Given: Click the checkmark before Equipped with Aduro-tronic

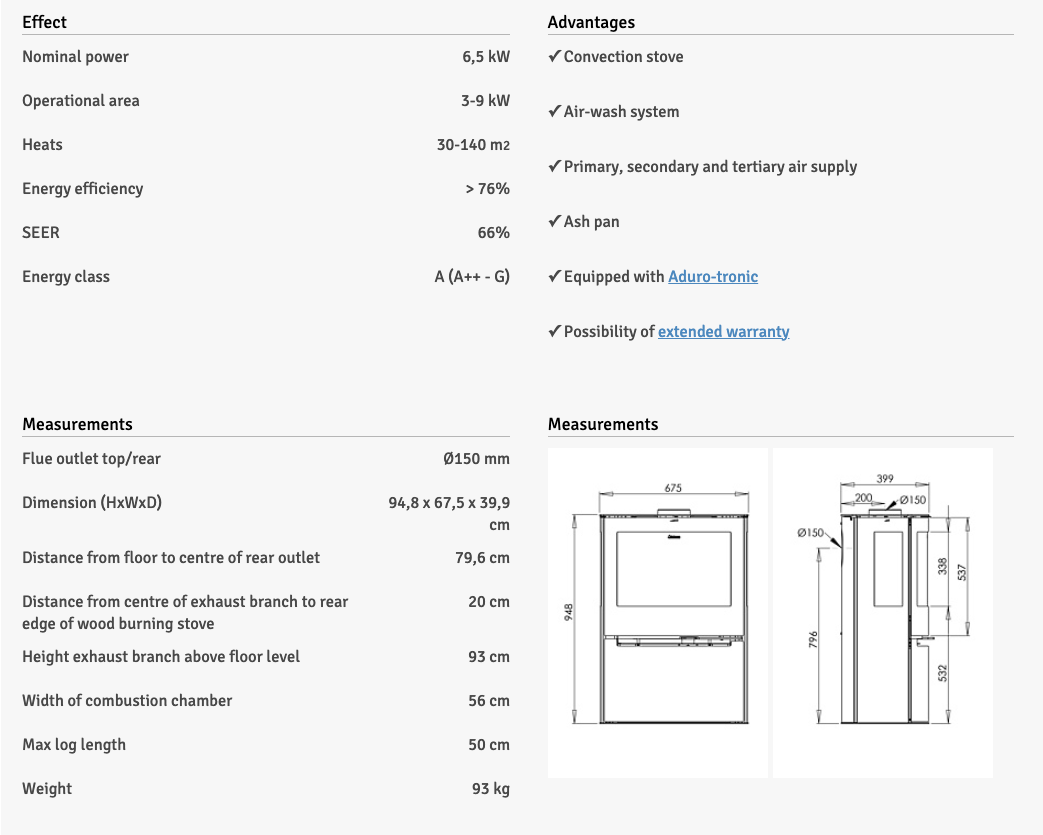Looking at the screenshot, I should [x=554, y=277].
